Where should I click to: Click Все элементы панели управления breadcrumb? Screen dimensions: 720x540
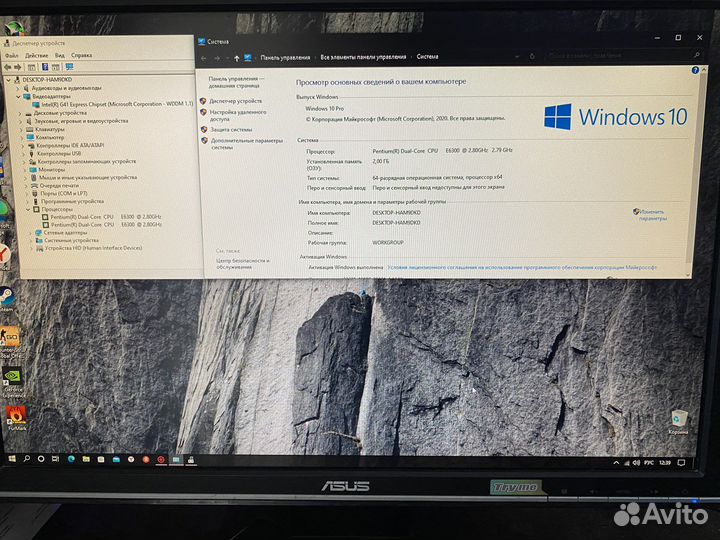pos(363,57)
